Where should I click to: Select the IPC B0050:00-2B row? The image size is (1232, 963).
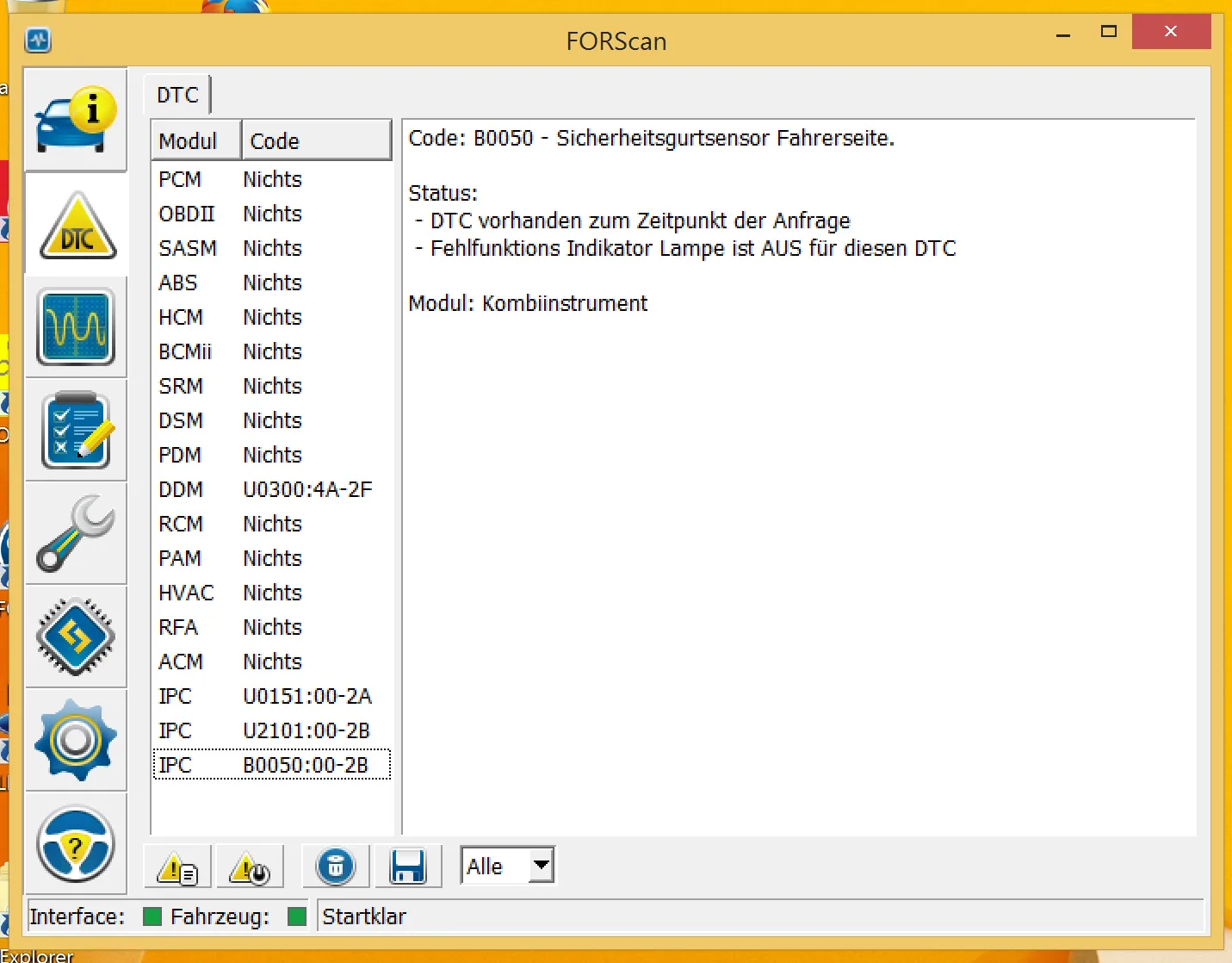(x=270, y=765)
